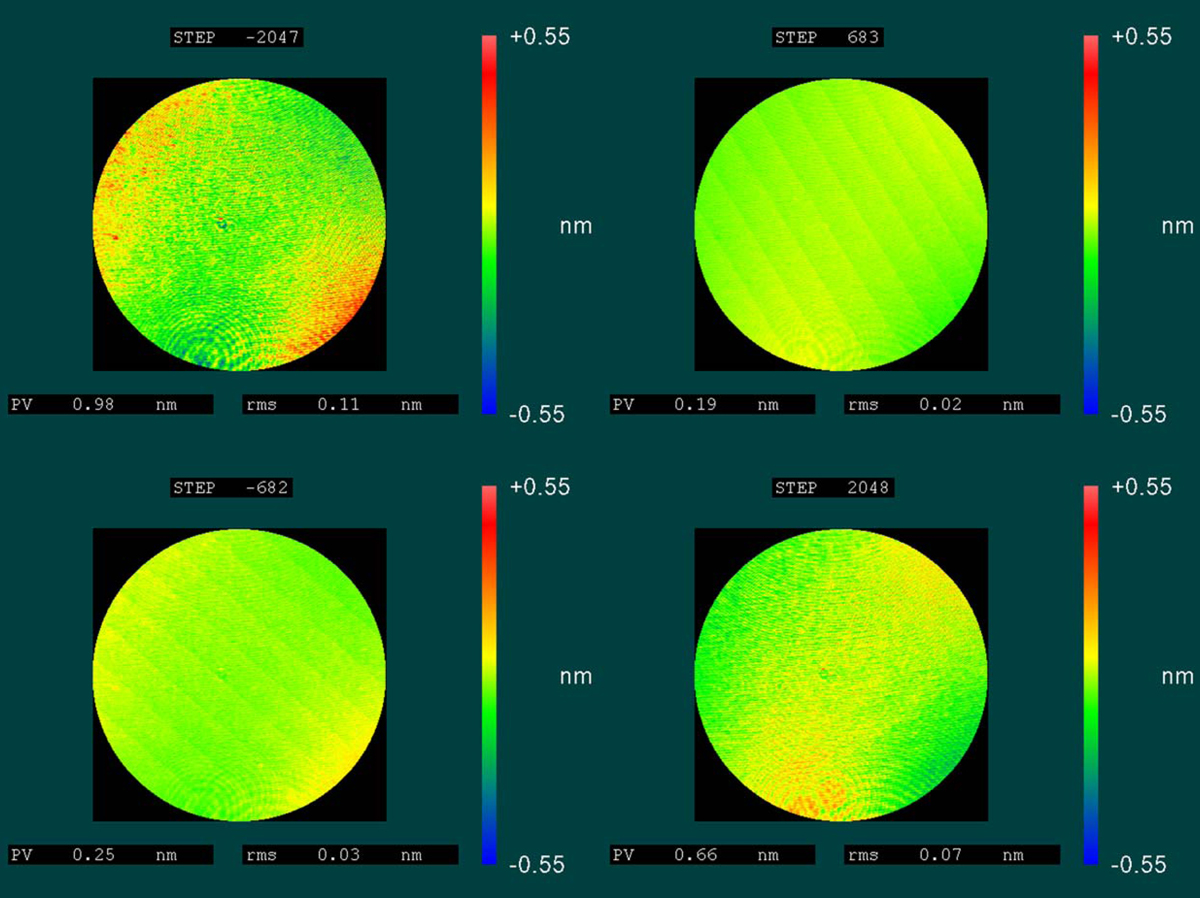
Task: Select the rms 0.02 nm readout
Action: [x=952, y=405]
